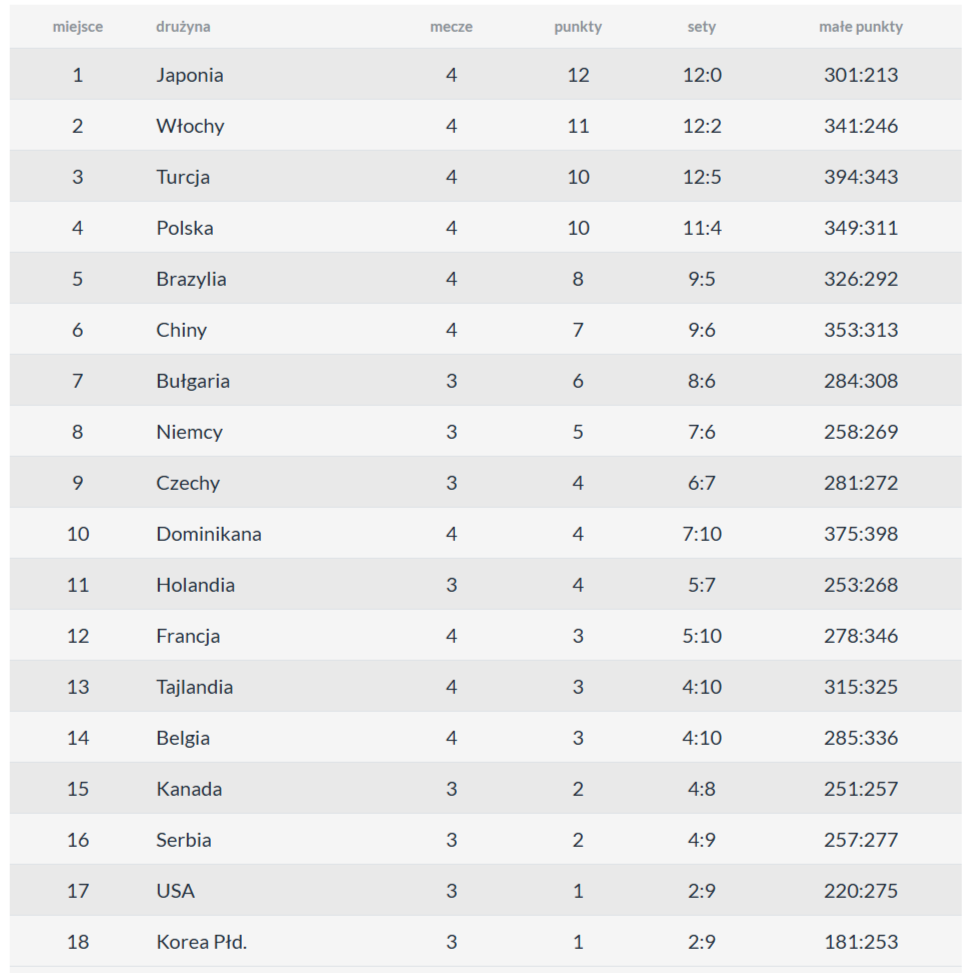Screen dimensions: 973x973
Task: Open the Turcja team entry
Action: pos(183,177)
